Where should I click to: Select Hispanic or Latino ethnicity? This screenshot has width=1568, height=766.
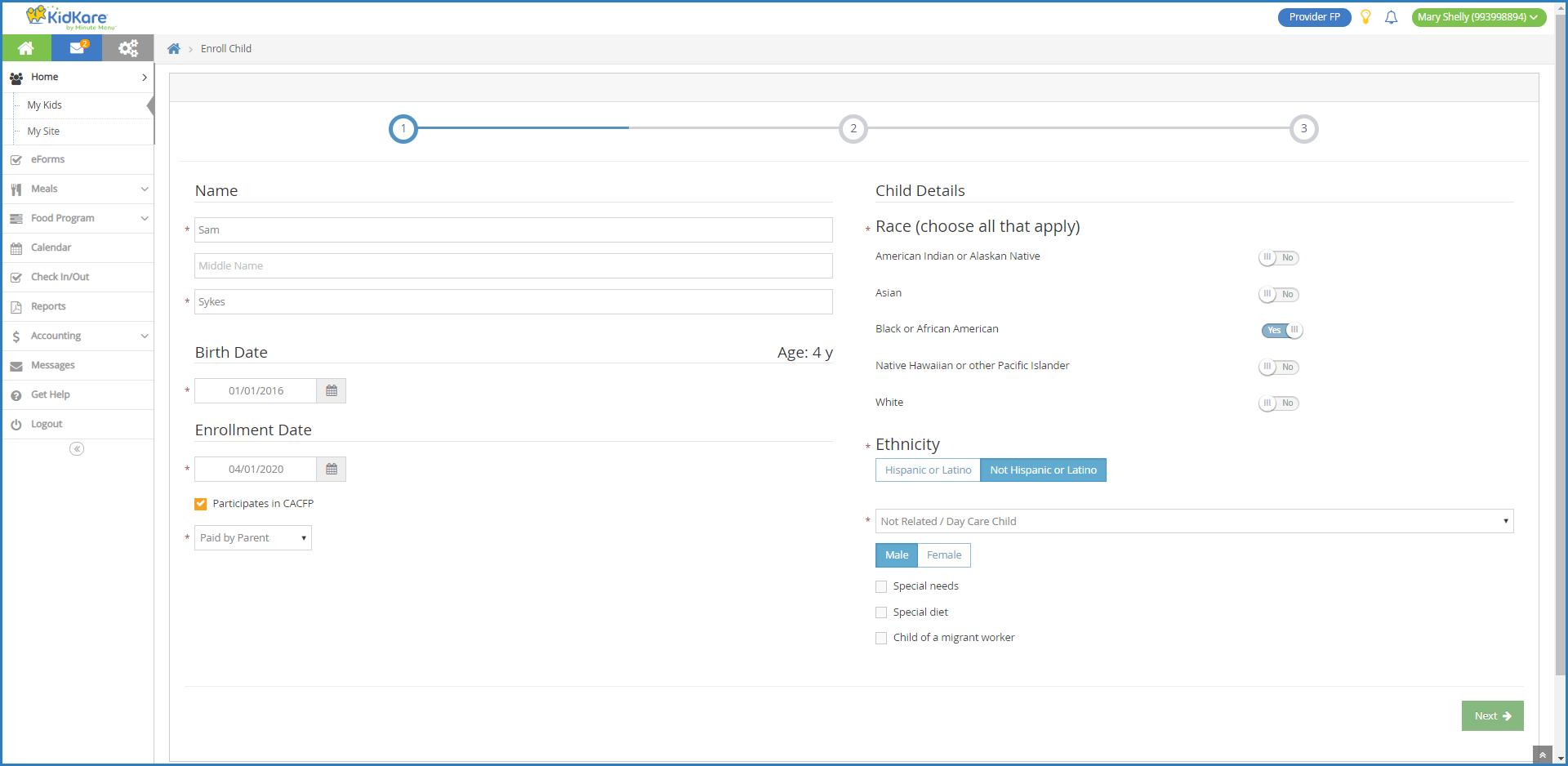tap(928, 470)
